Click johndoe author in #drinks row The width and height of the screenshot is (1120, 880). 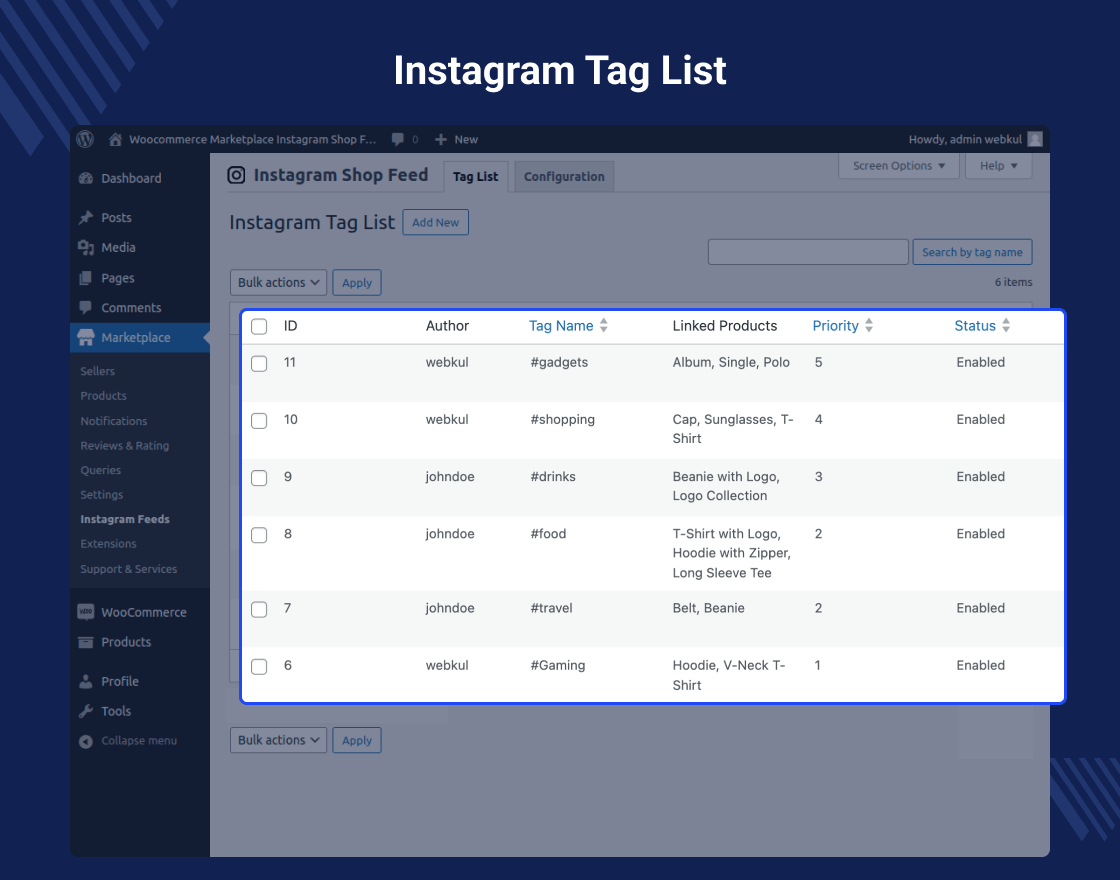tap(450, 476)
